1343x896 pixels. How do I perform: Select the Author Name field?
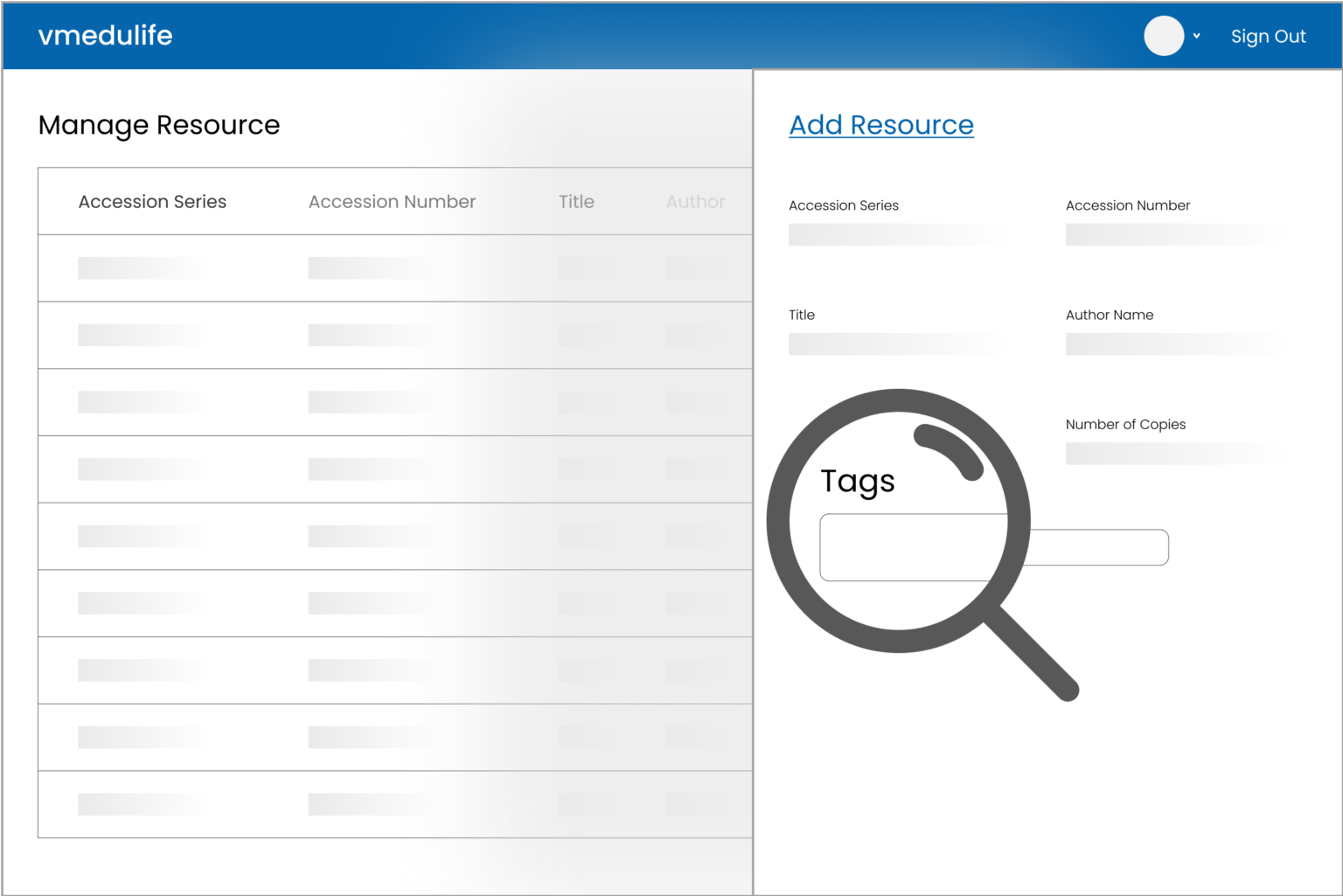point(1173,344)
